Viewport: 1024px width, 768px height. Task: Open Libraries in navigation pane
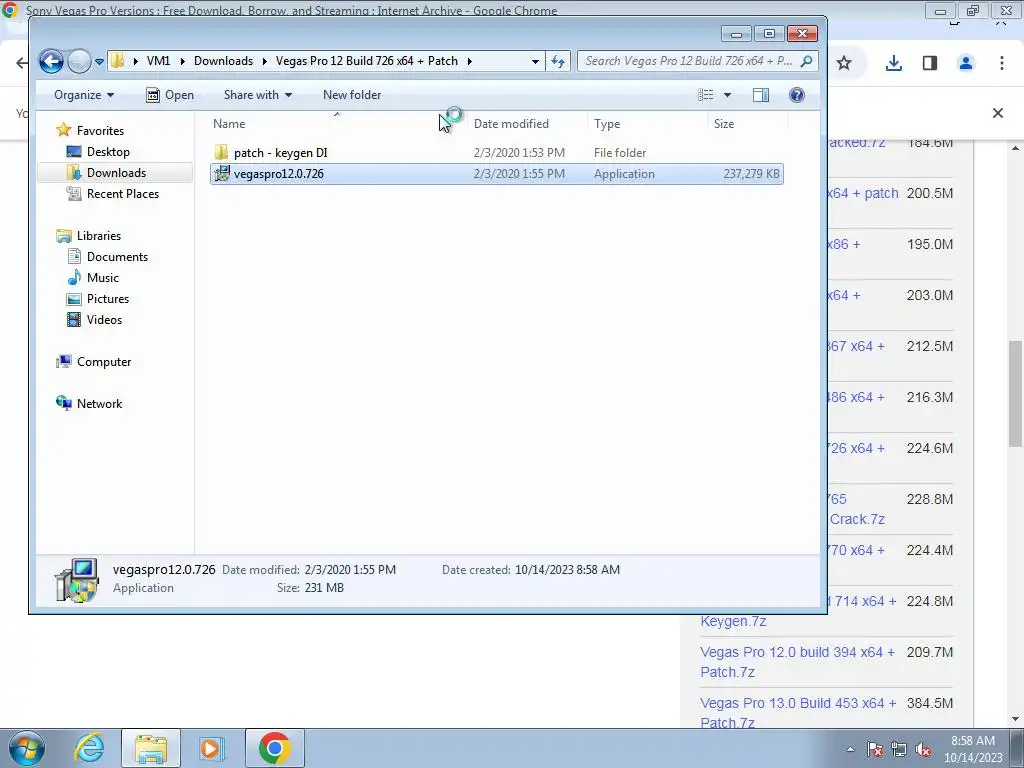(99, 236)
